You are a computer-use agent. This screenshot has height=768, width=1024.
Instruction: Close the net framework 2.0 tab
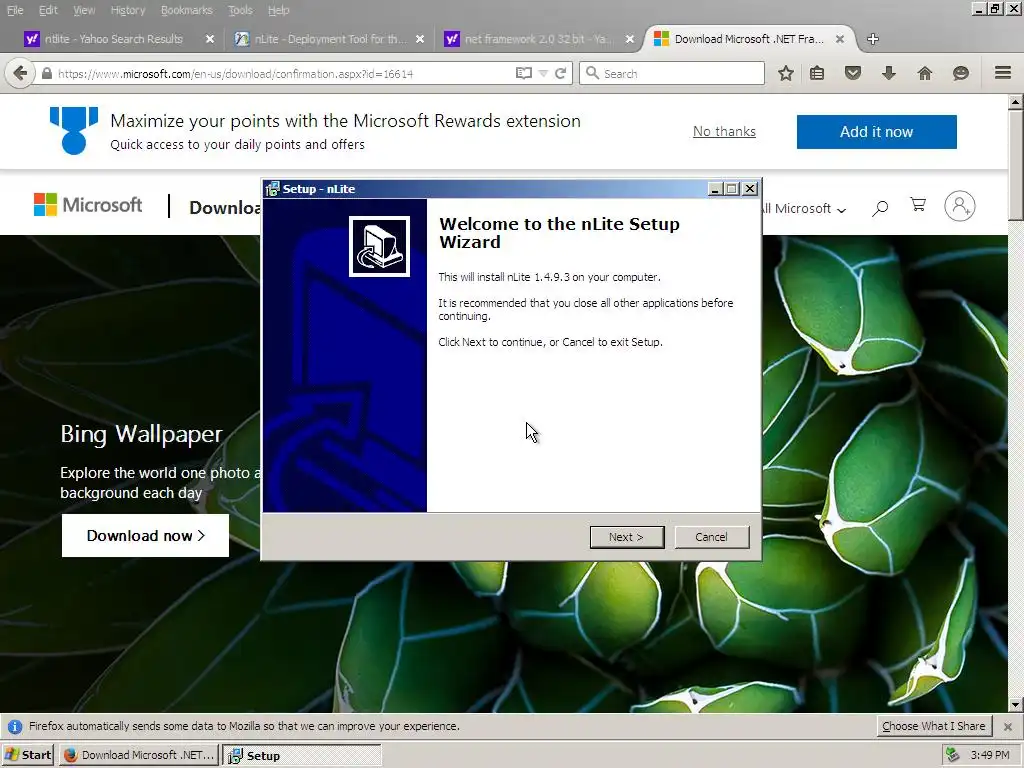click(630, 39)
